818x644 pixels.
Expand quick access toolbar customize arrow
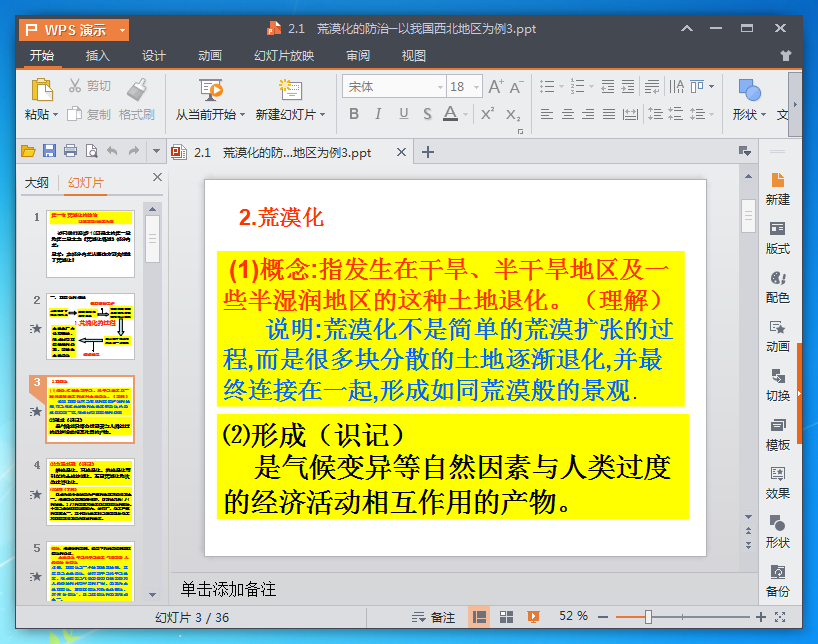tap(156, 151)
